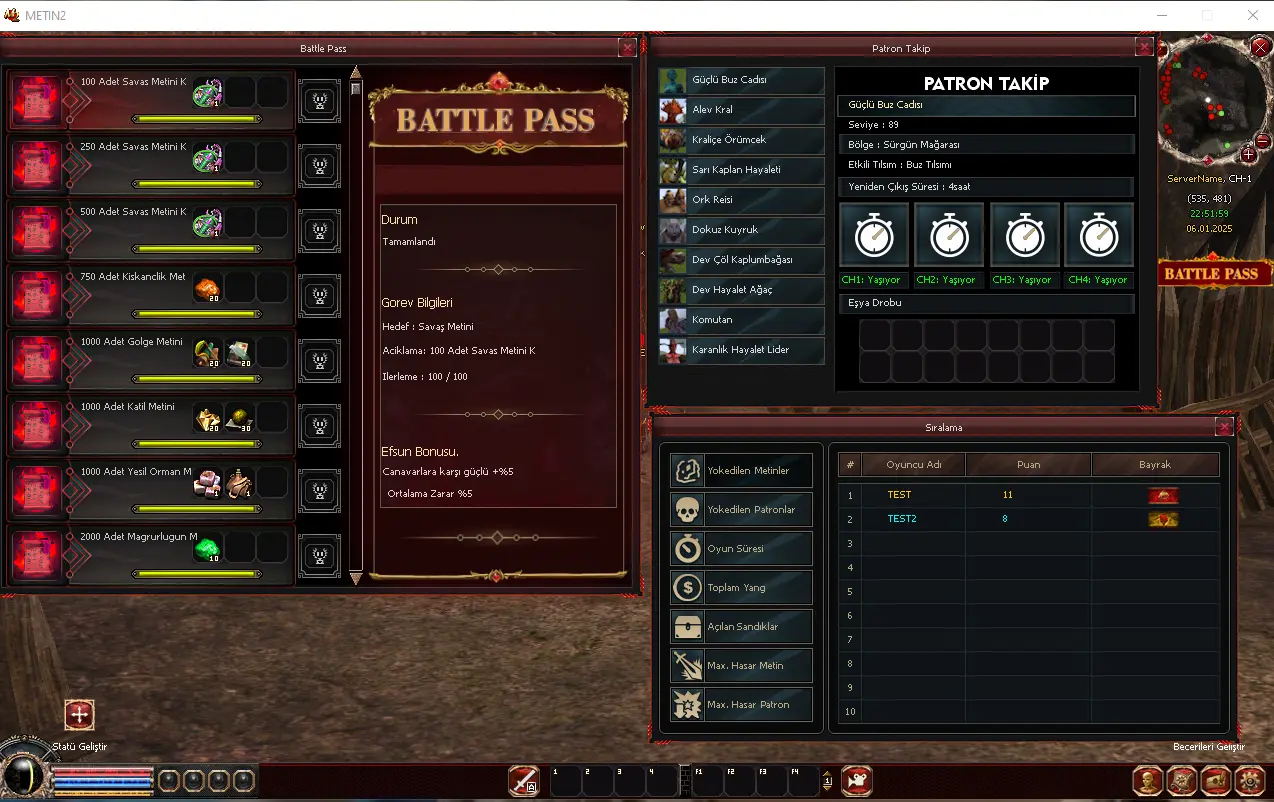Select Ork Reisi boss
Viewport: 1274px width, 802px height.
click(x=741, y=200)
